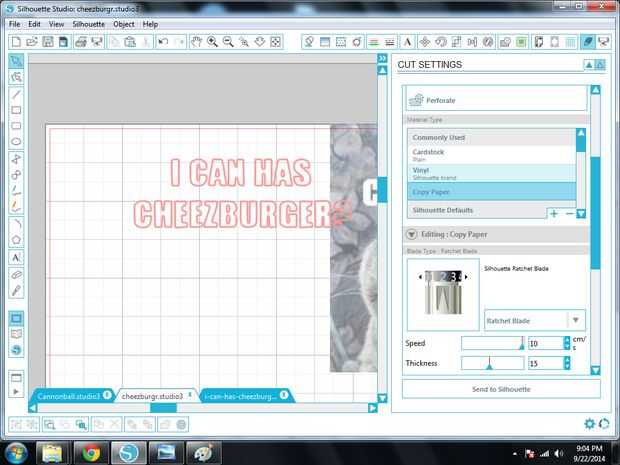Collapse Cut Settings panel with up arrow
620x465 pixels.
coord(589,65)
